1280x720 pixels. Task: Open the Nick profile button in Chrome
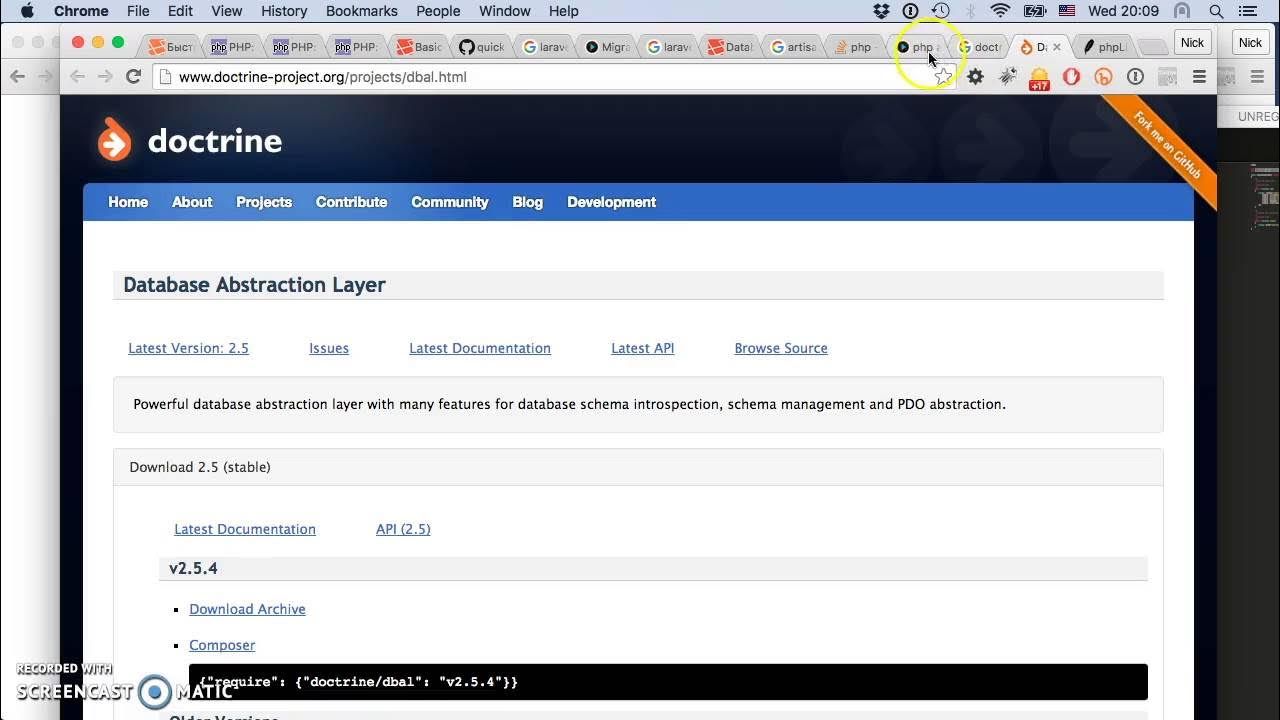coord(1192,43)
